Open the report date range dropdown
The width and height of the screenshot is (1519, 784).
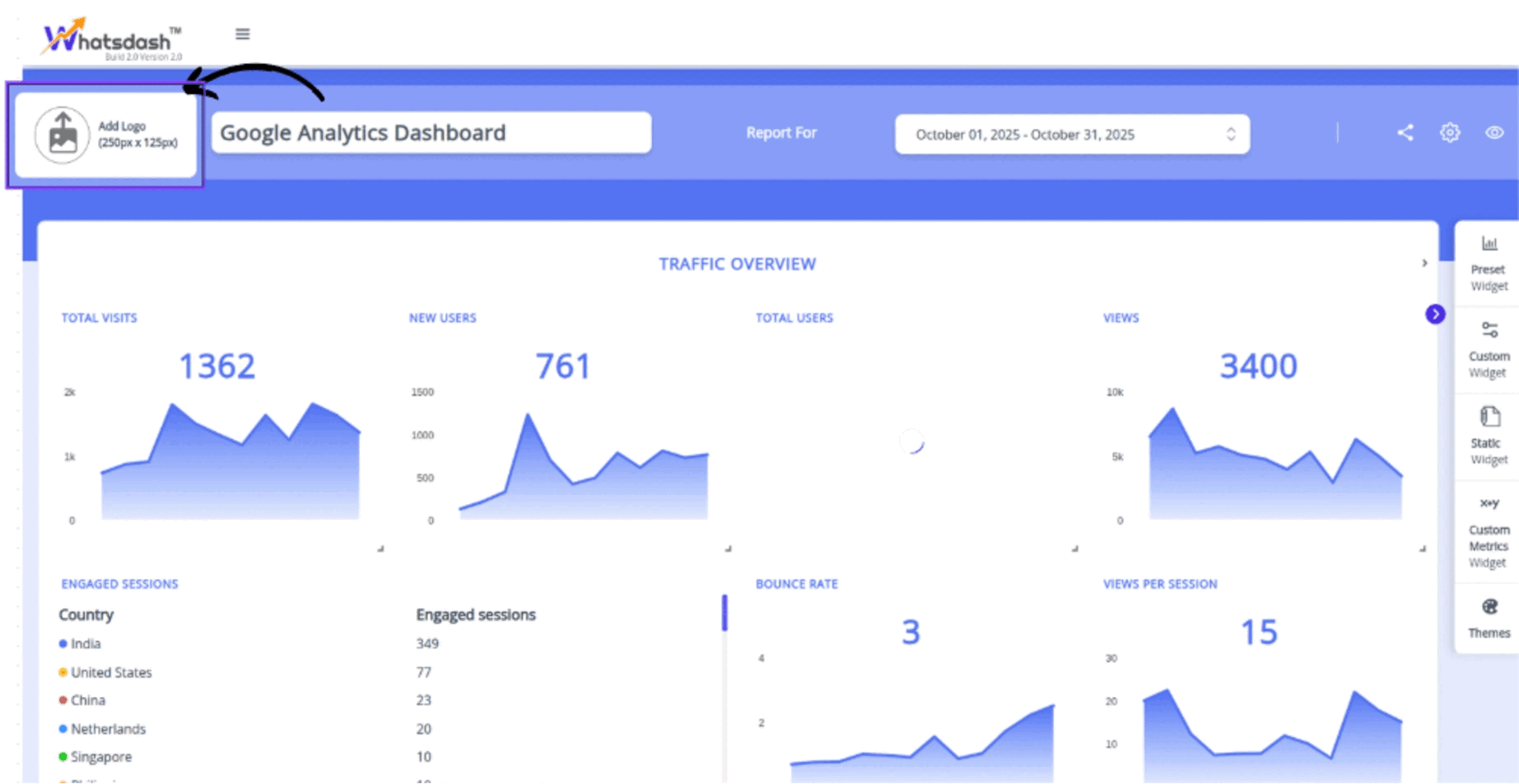click(1072, 134)
